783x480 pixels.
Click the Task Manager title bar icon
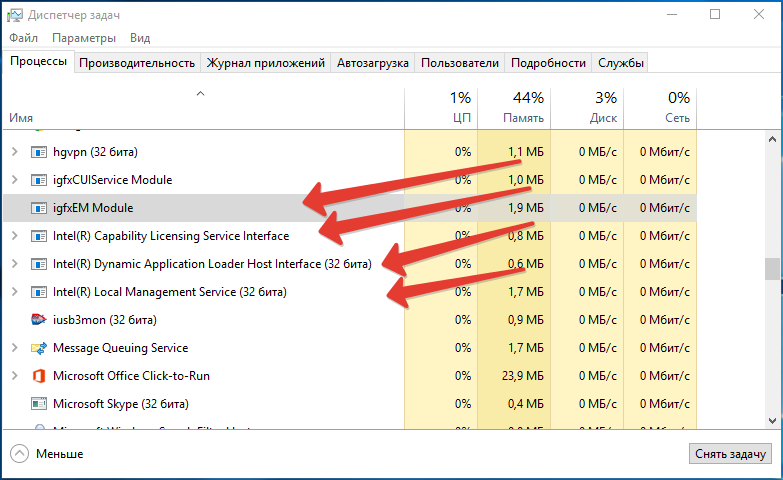(x=14, y=15)
